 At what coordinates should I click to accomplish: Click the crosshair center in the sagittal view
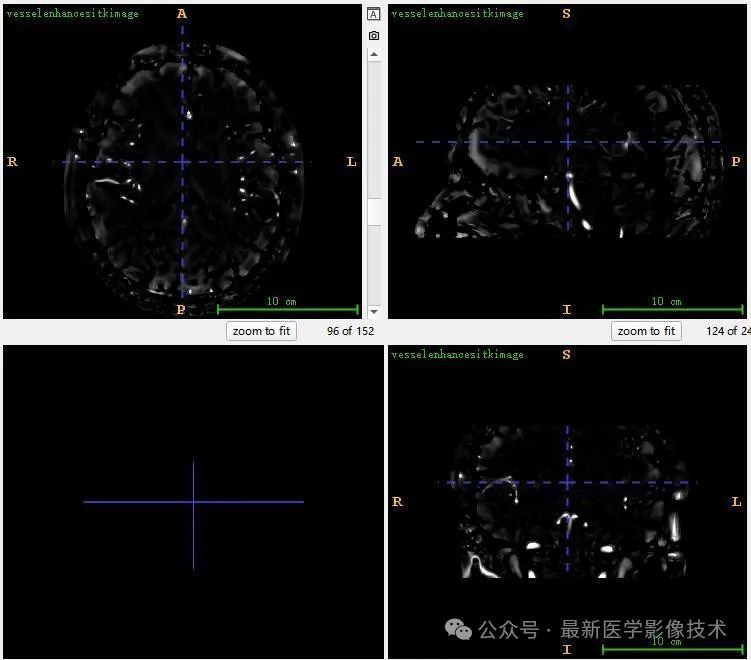[568, 142]
